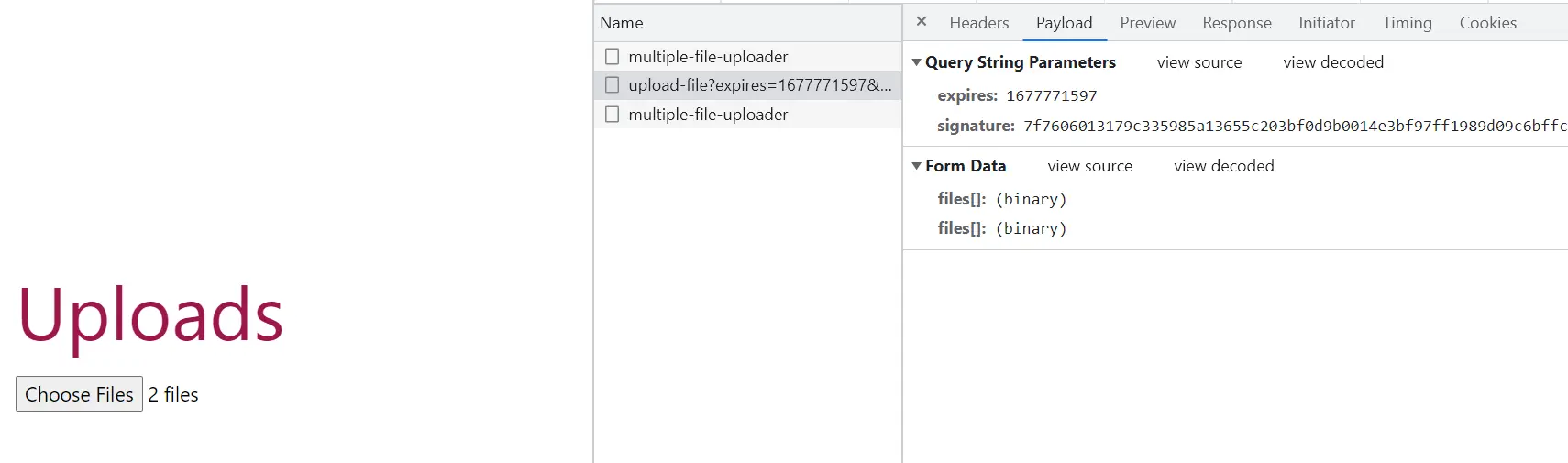Image resolution: width=1568 pixels, height=463 pixels.
Task: Tick checkbox beside upload-file?expires request
Action: [613, 85]
